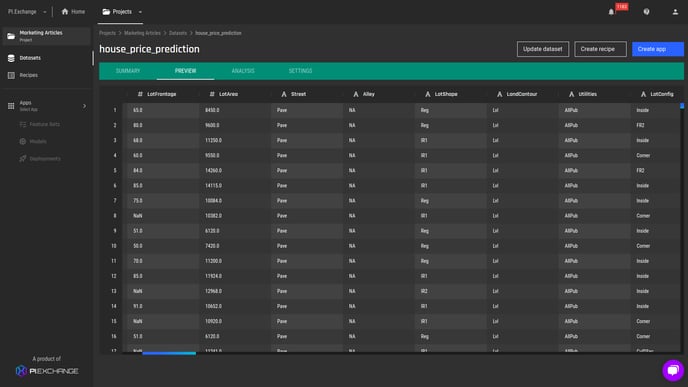Open the user account profile icon
688x387 pixels.
pyautogui.click(x=675, y=12)
